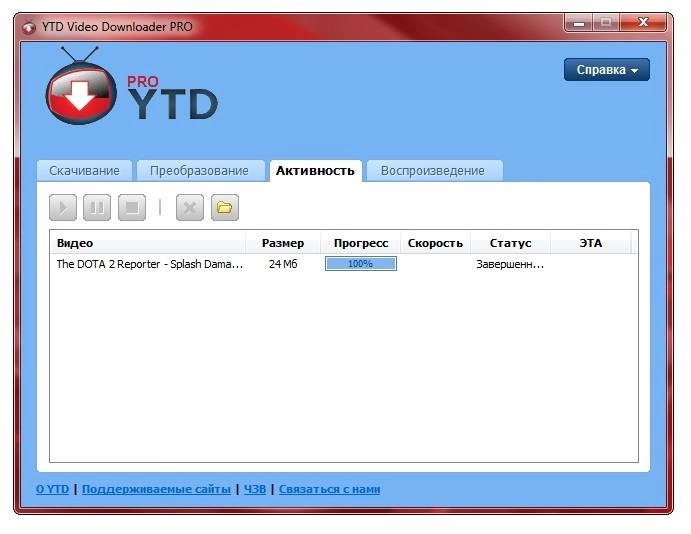Viewport: 691px width, 534px height.
Task: Switch to the Преобразование tab
Action: tap(200, 171)
